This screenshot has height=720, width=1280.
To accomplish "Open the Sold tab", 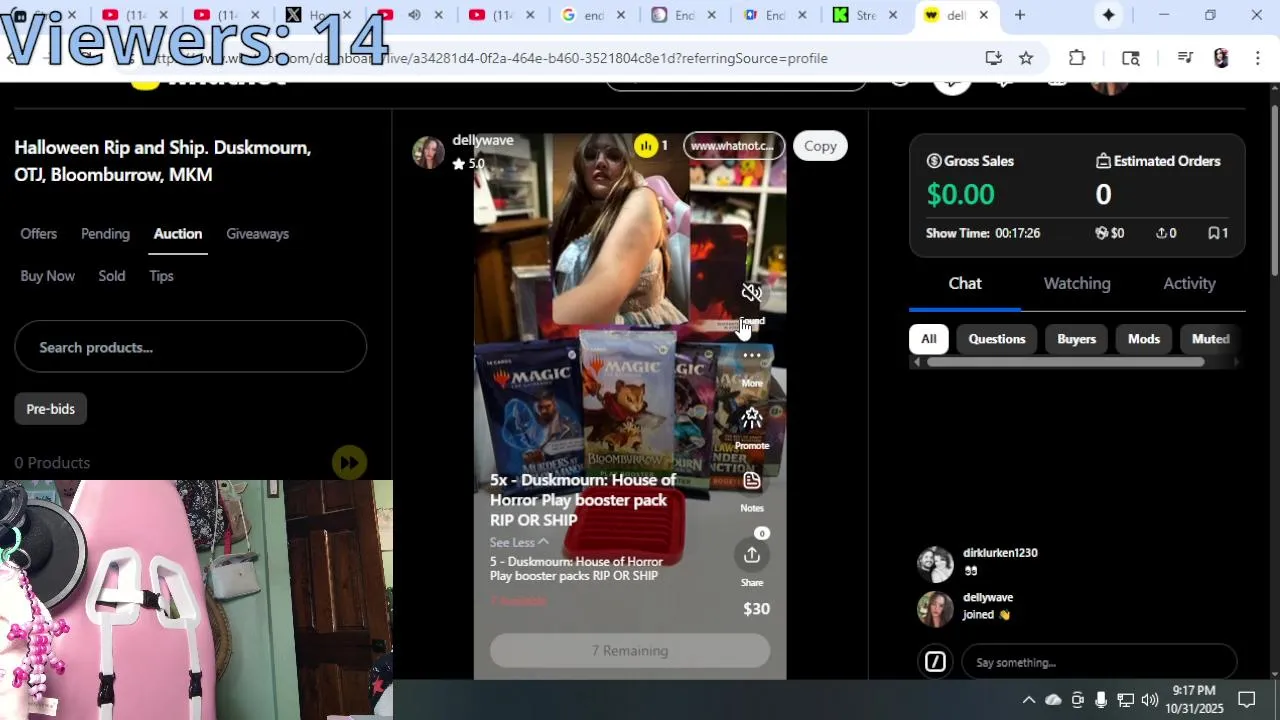I will 112,276.
